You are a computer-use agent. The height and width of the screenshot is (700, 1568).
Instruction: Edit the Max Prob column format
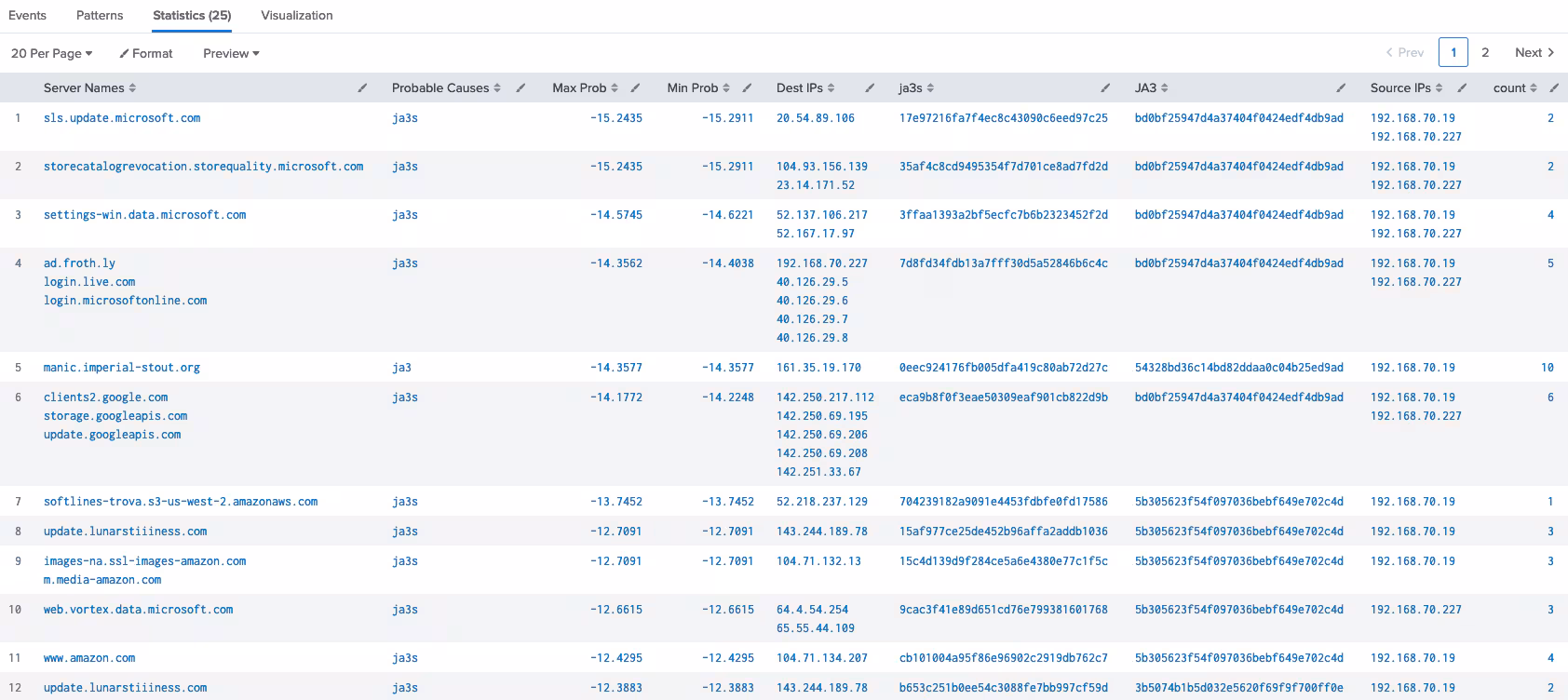[x=635, y=88]
